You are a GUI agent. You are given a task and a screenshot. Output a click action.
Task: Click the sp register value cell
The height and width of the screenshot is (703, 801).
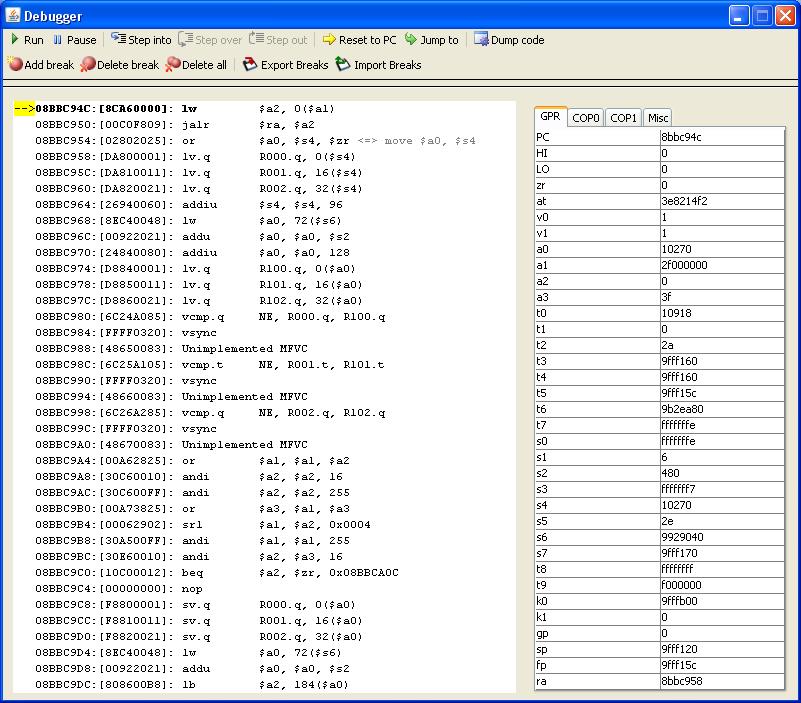[x=721, y=649]
